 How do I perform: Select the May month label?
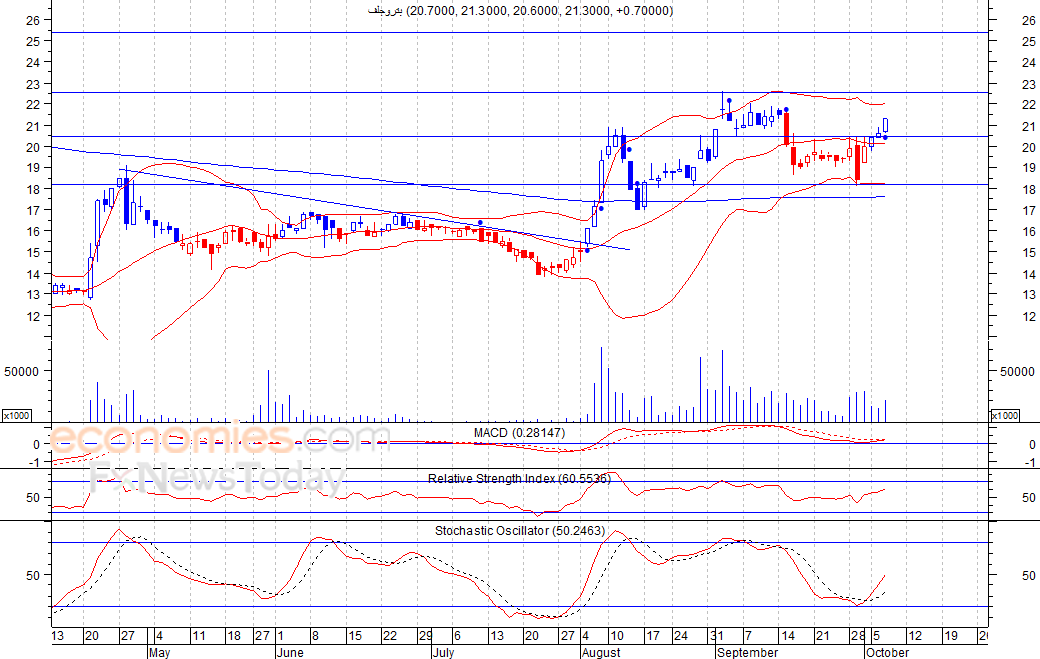point(159,652)
